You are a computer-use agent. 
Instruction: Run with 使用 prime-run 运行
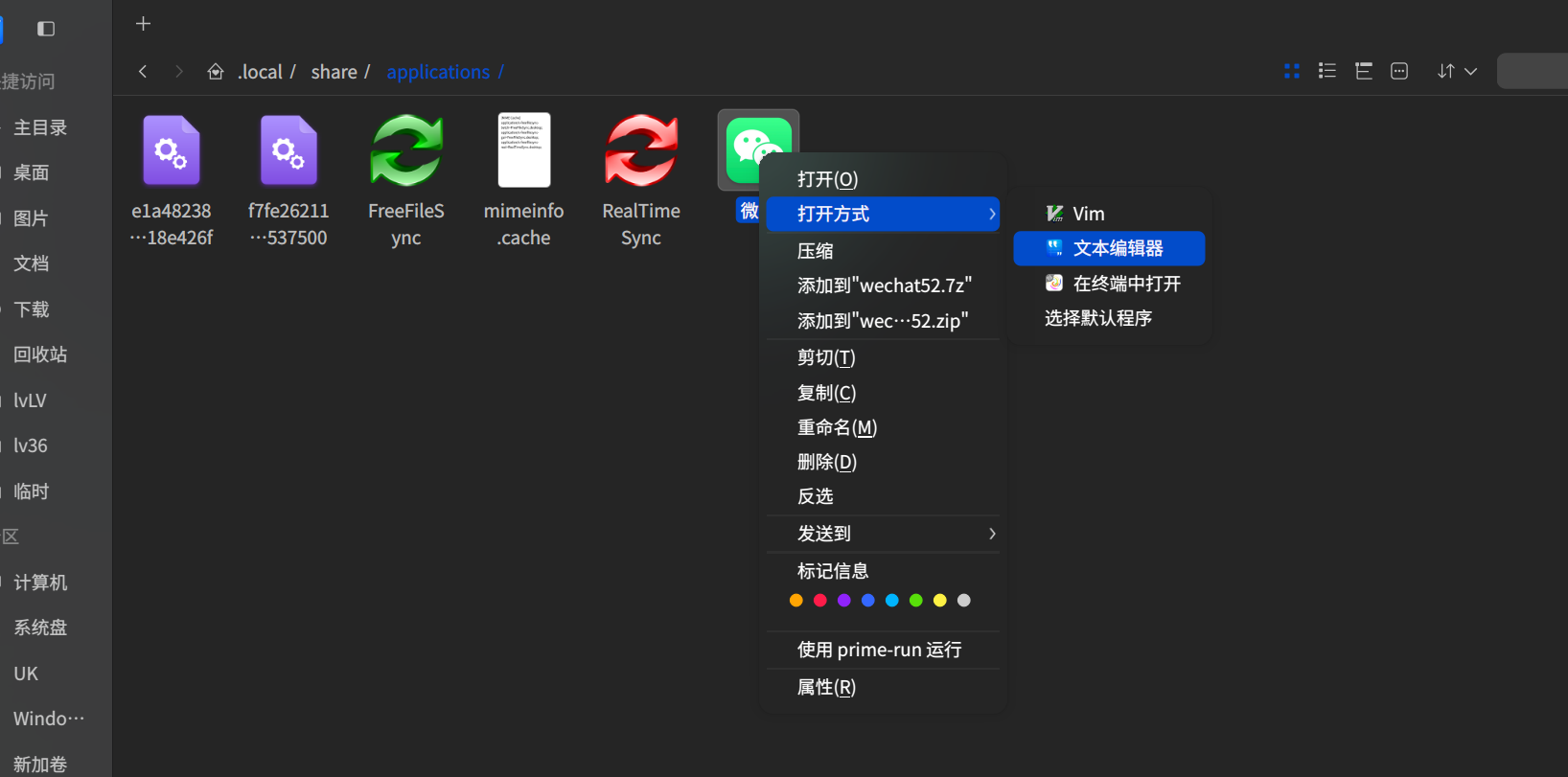coord(883,650)
